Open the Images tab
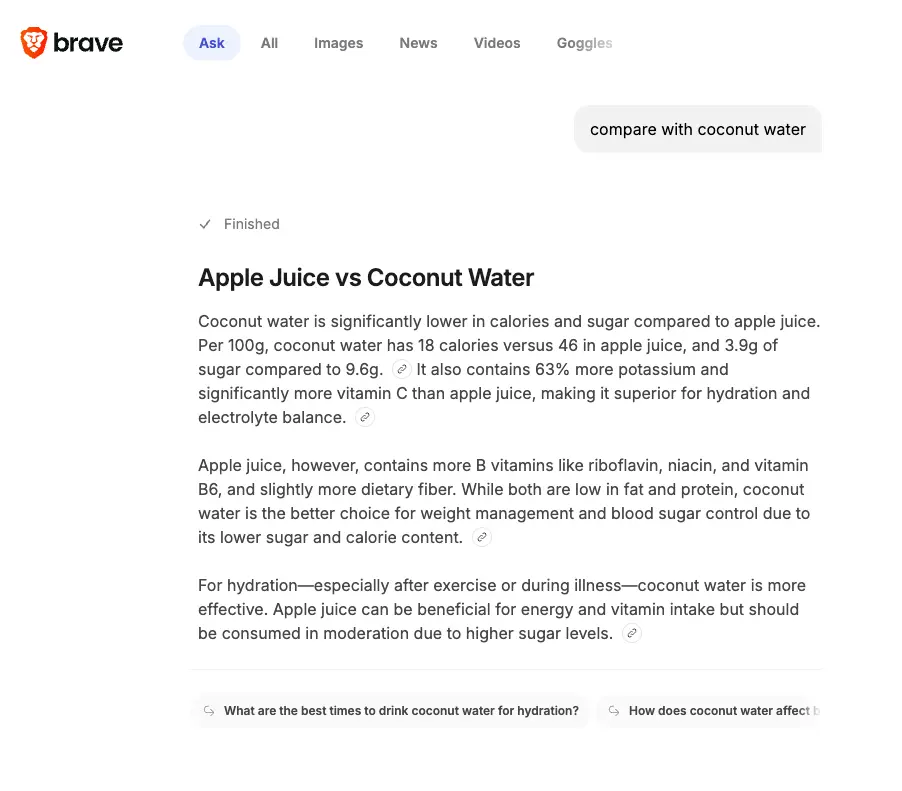Viewport: 902px width, 791px height. click(x=338, y=43)
